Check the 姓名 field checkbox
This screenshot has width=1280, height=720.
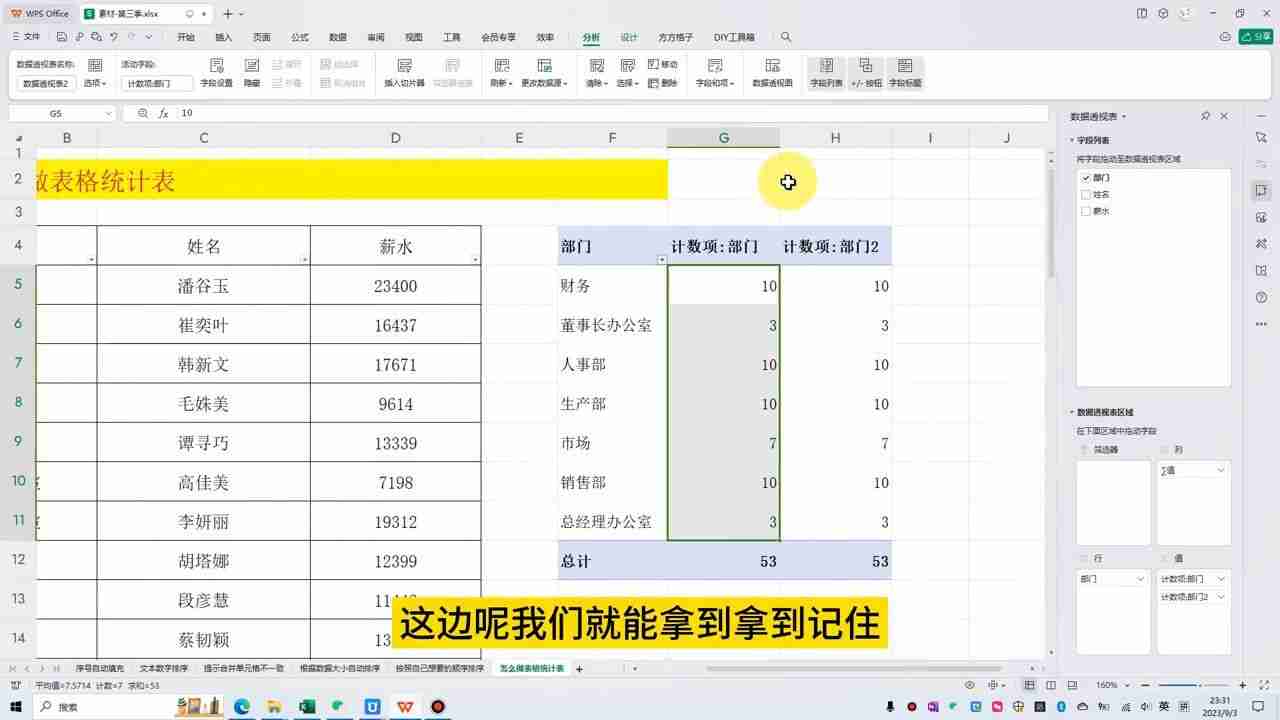pyautogui.click(x=1086, y=194)
